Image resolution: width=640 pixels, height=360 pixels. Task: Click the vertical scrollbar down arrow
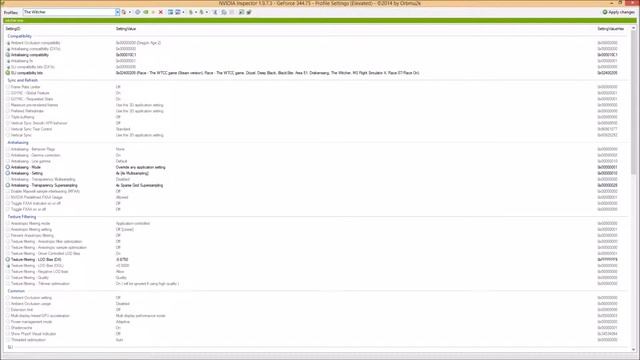633,349
